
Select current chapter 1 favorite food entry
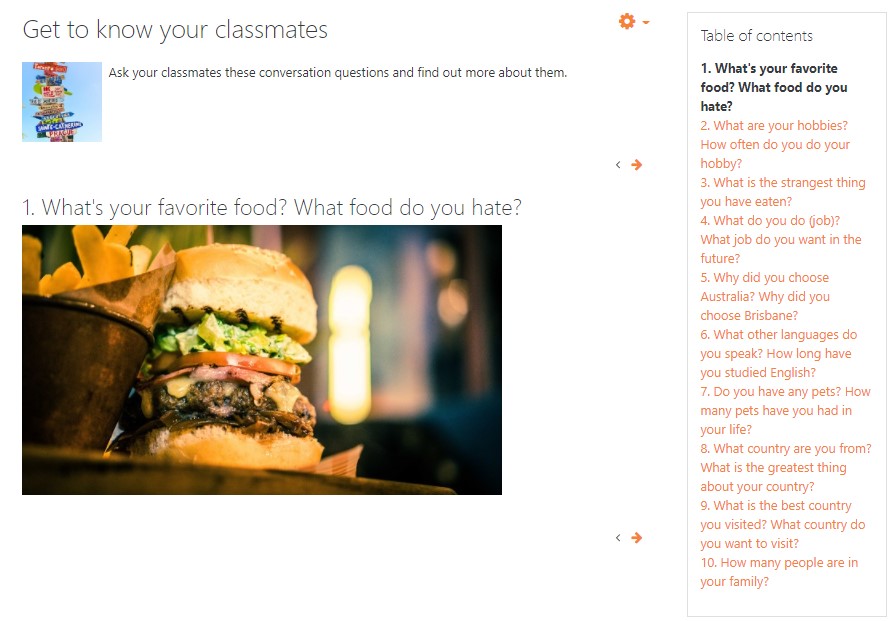coord(773,87)
